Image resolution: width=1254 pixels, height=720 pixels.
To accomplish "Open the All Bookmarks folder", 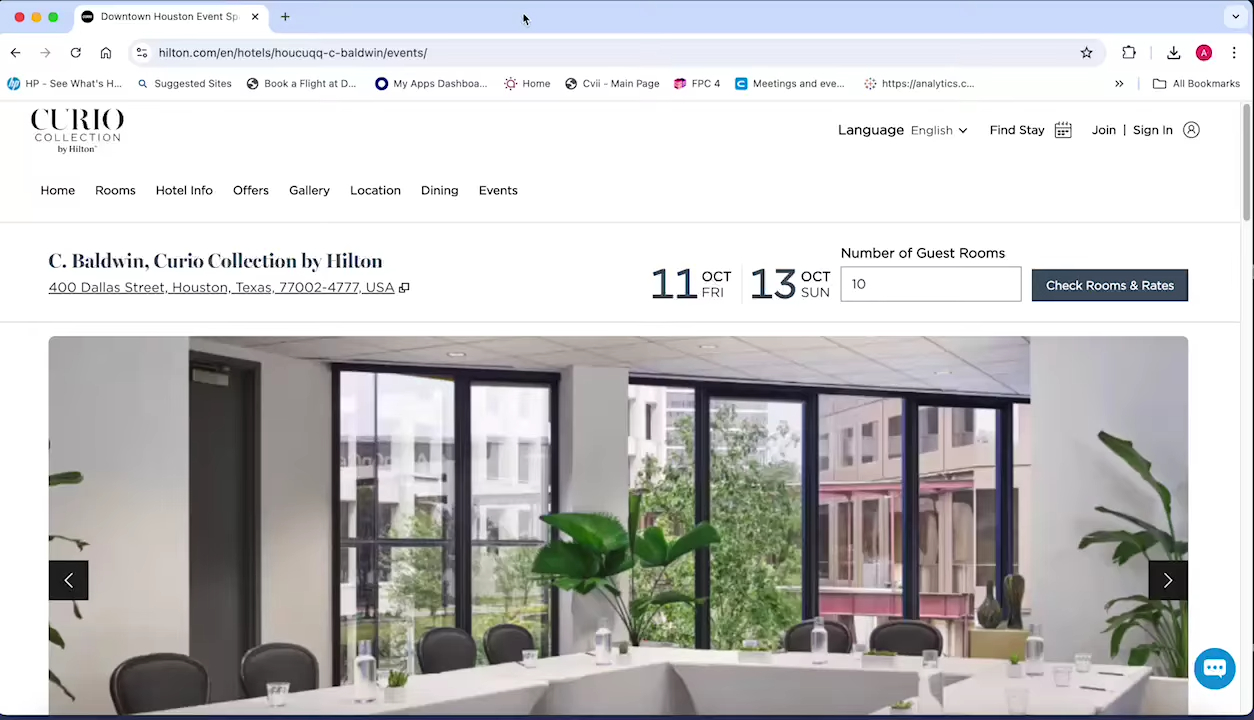I will click(1196, 84).
